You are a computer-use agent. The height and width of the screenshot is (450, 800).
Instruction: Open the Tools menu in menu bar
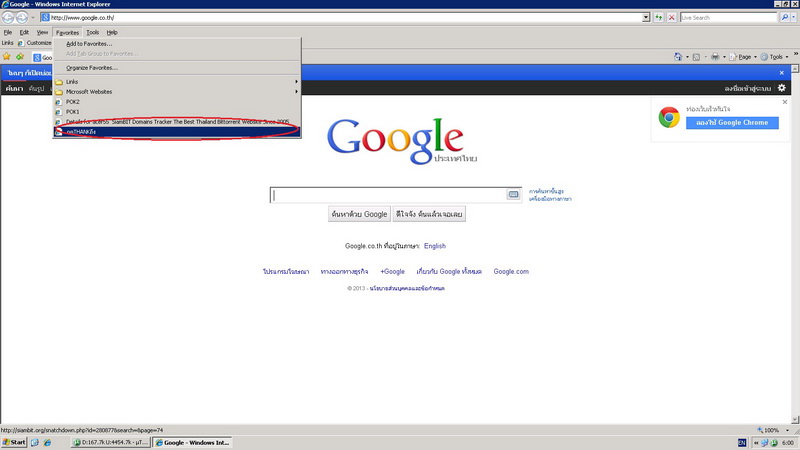(x=92, y=32)
